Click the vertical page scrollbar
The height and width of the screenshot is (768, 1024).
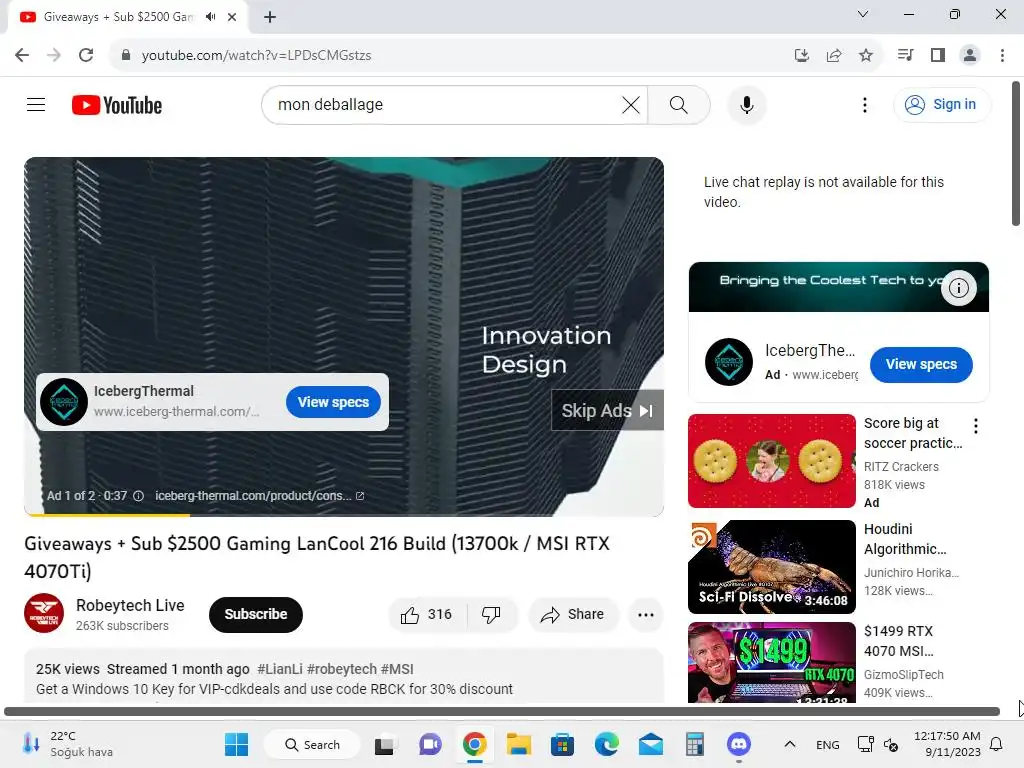click(1016, 153)
